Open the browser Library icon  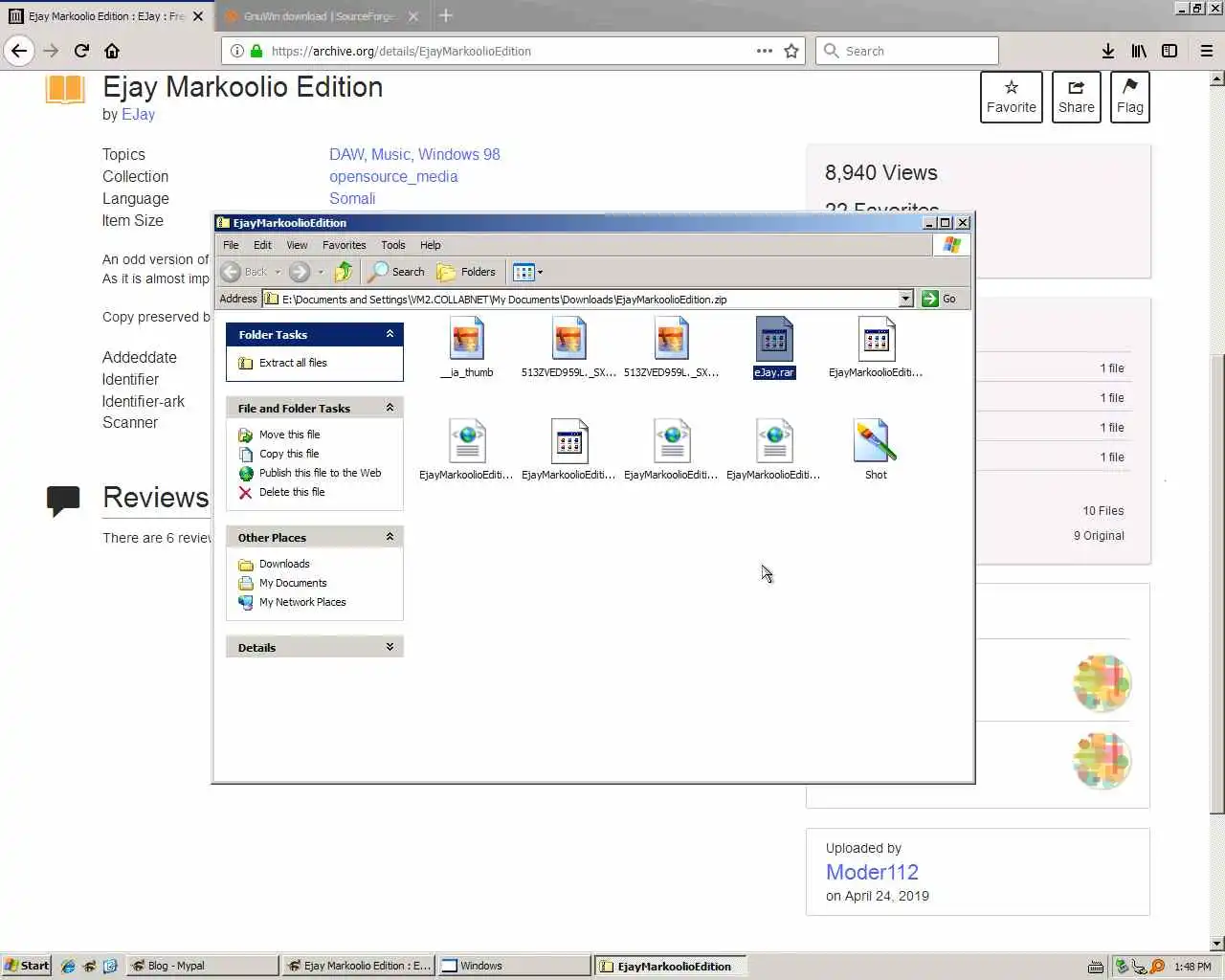coord(1139,51)
